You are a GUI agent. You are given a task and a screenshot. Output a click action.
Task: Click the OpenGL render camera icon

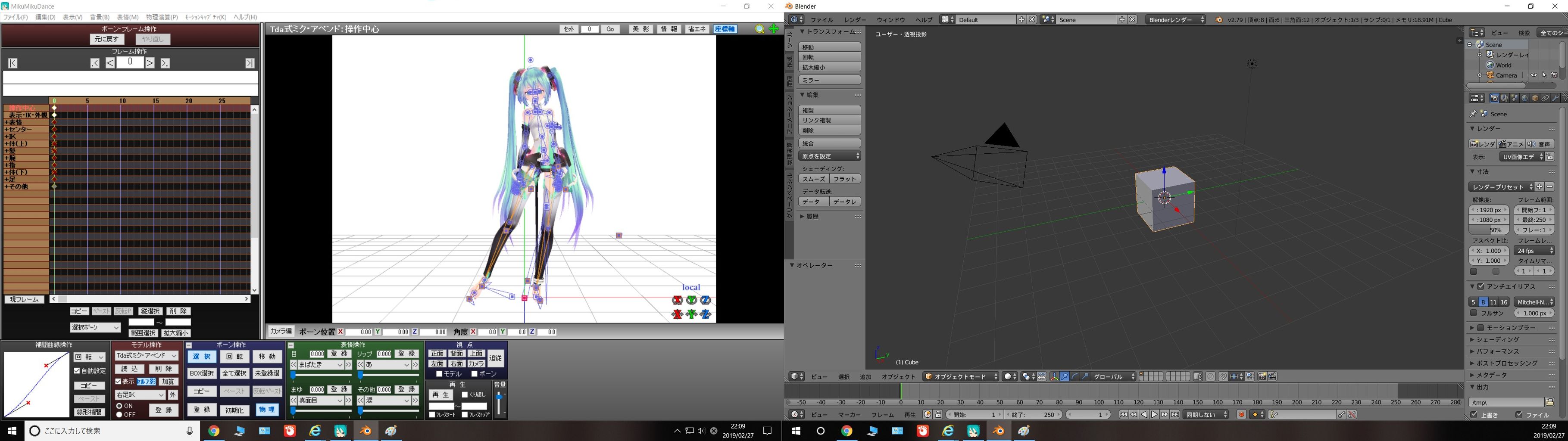[1262, 376]
